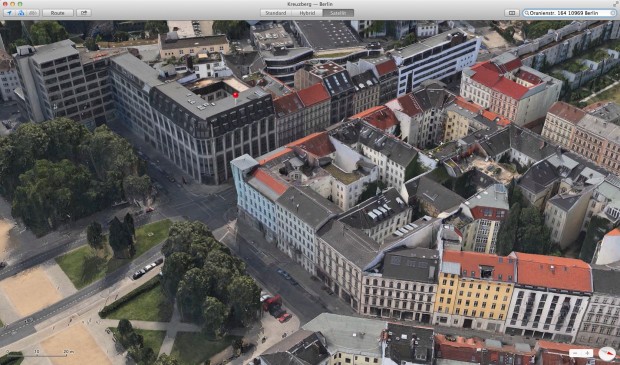Click the Share button in toolbar
620x365 pixels.
coord(84,13)
